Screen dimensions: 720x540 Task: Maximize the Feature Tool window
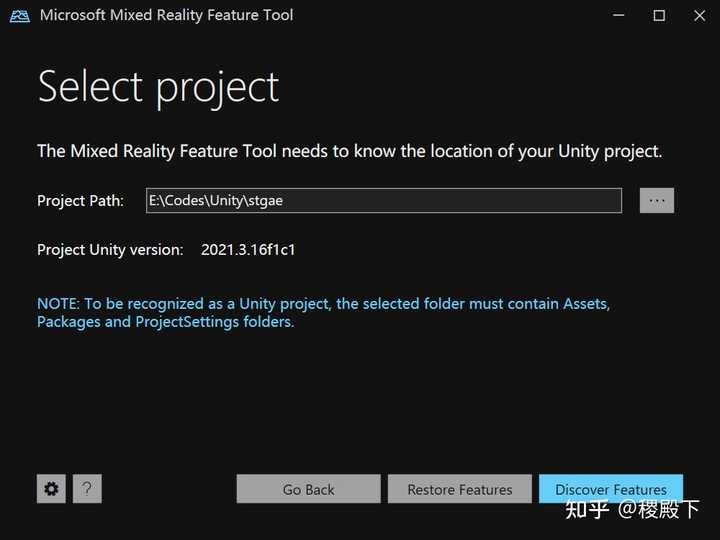coord(659,16)
